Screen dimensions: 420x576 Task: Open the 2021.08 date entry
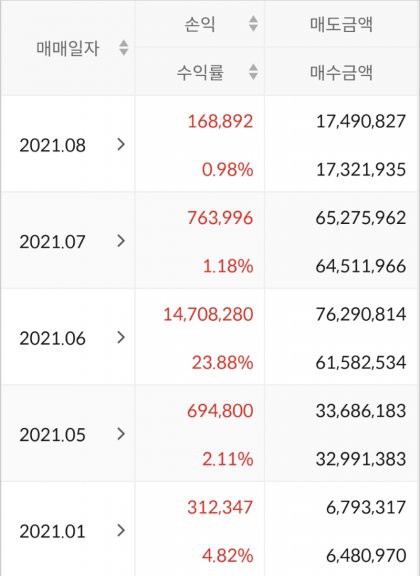(x=53, y=145)
